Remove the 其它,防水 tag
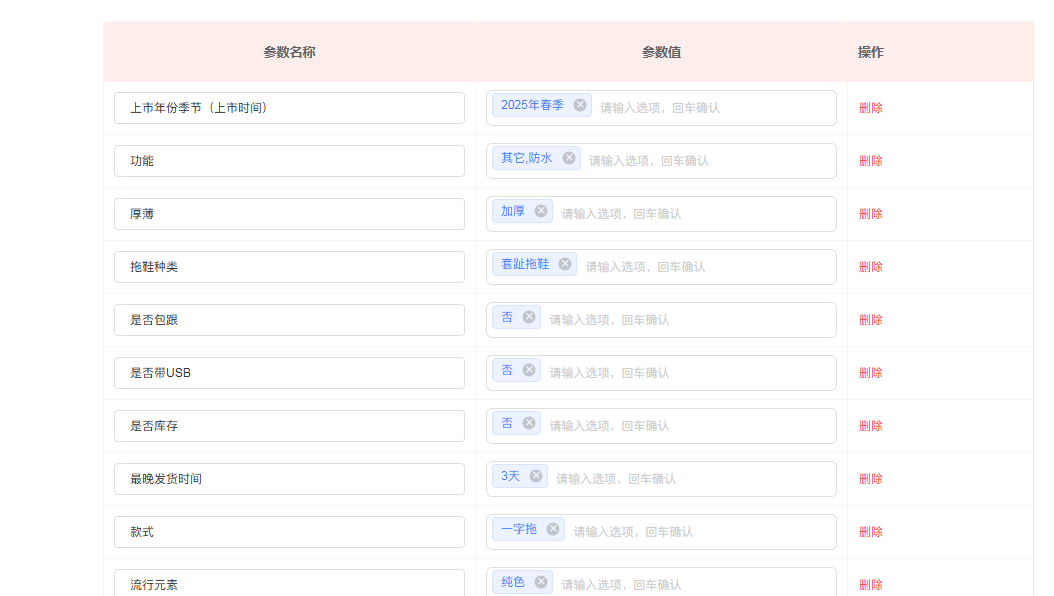 569,158
